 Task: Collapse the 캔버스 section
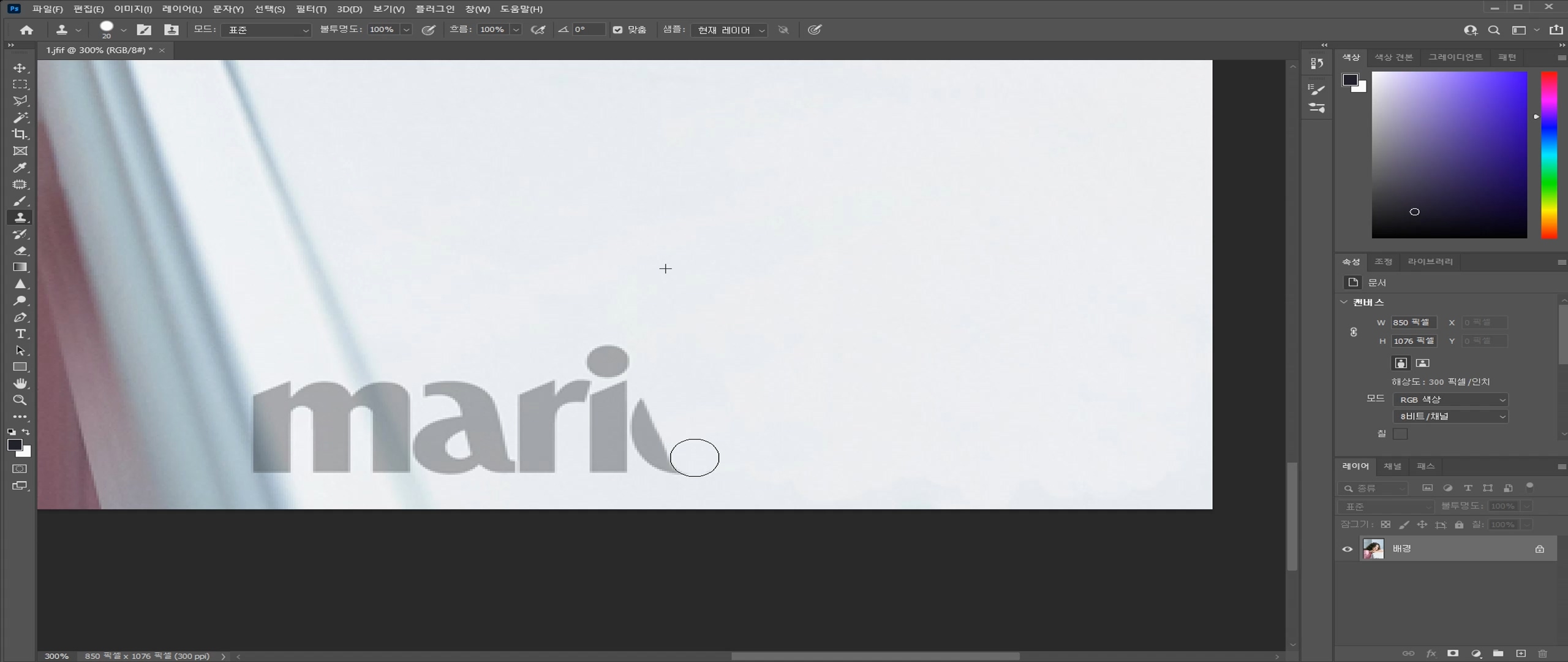click(x=1344, y=302)
